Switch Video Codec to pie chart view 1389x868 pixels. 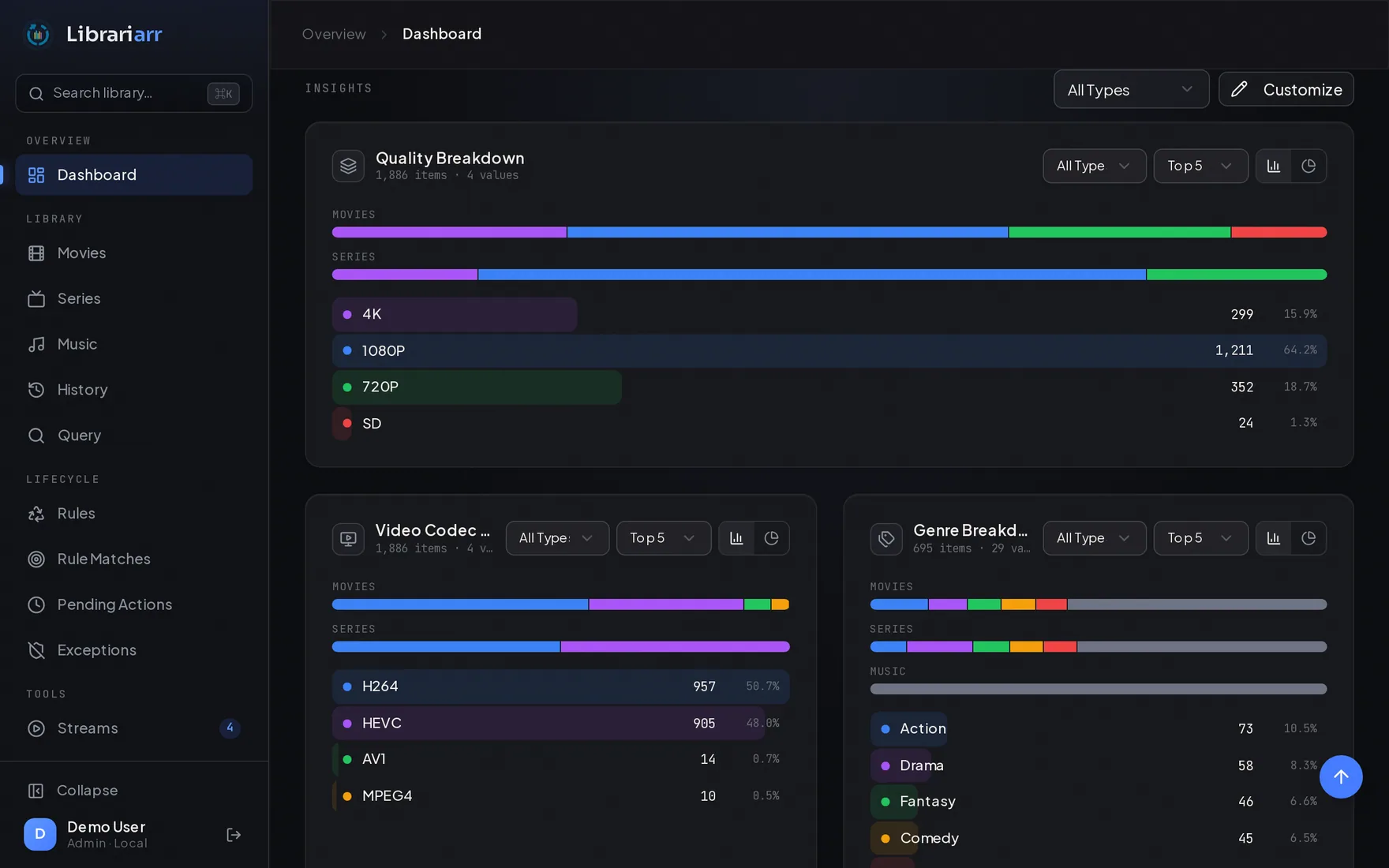(772, 538)
